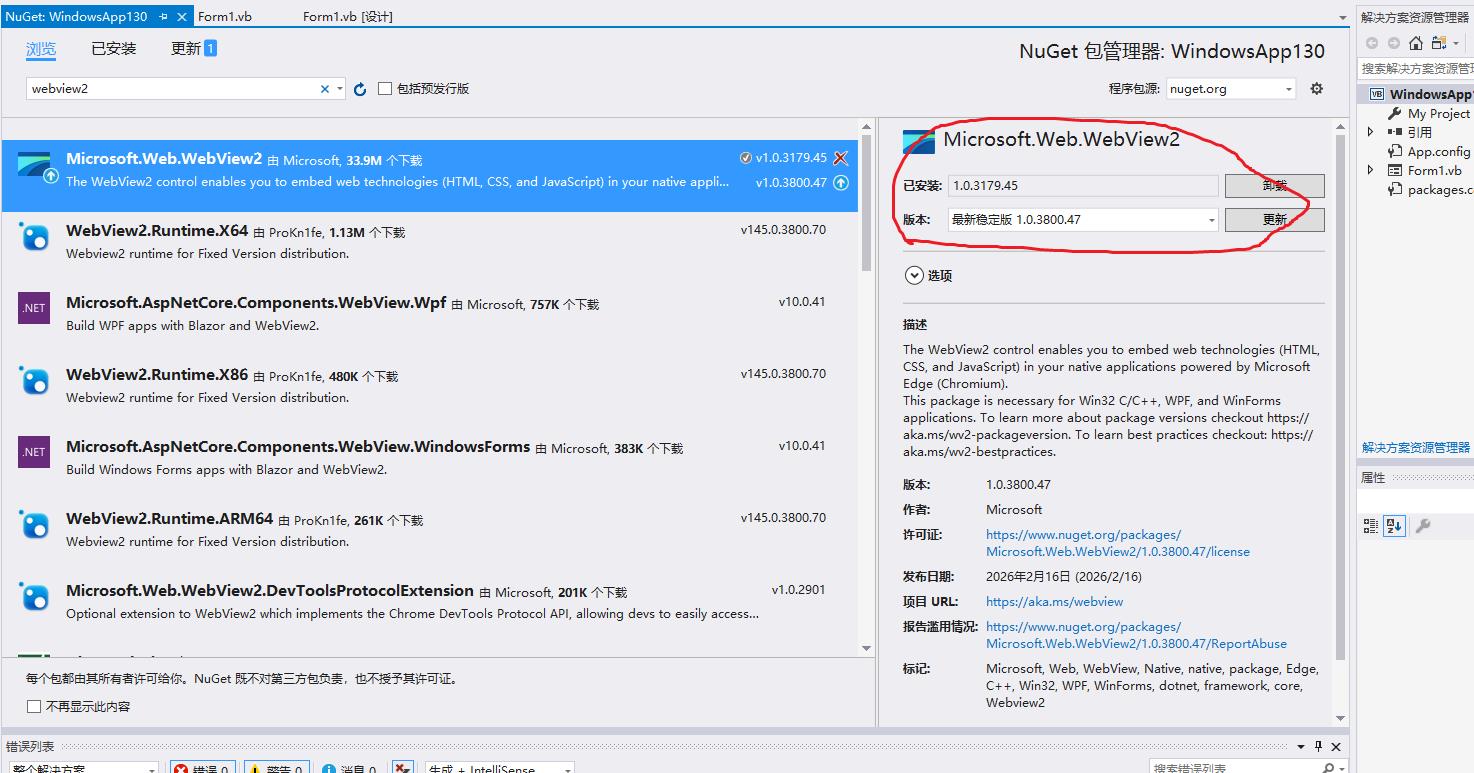1474x773 pixels.
Task: Click the update arrow icon beside v1.0.3800.47
Action: click(x=841, y=182)
